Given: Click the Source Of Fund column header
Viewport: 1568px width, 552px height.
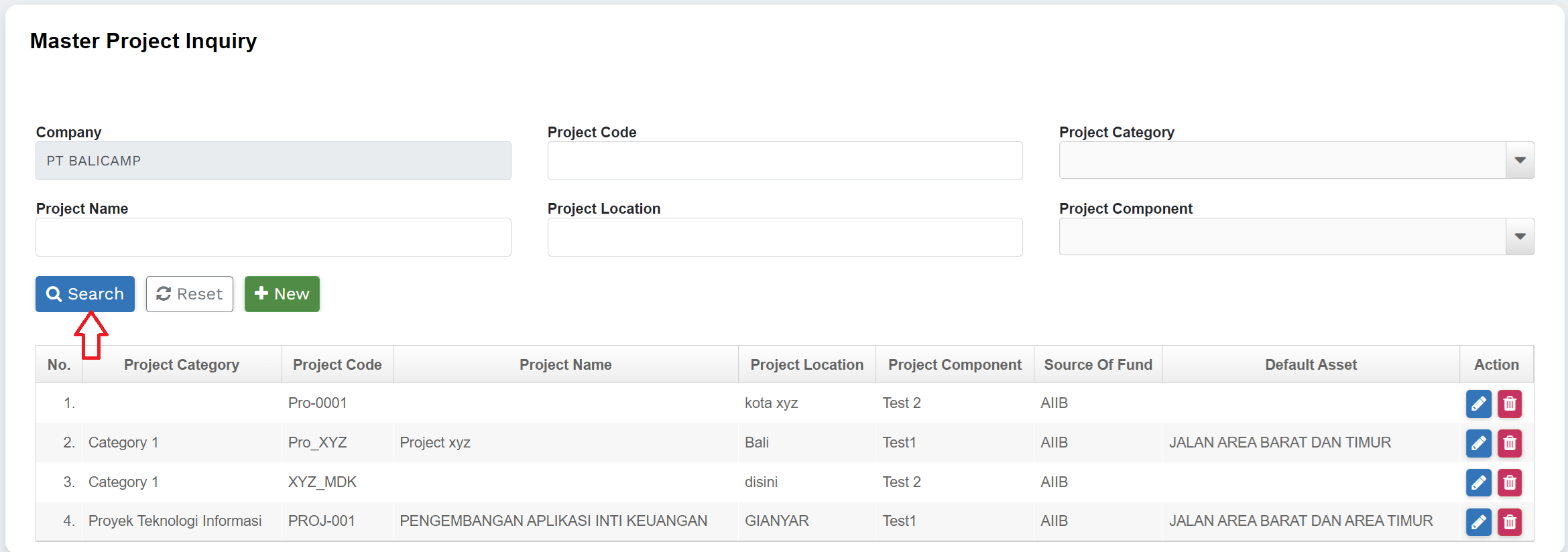Looking at the screenshot, I should pyautogui.click(x=1097, y=365).
